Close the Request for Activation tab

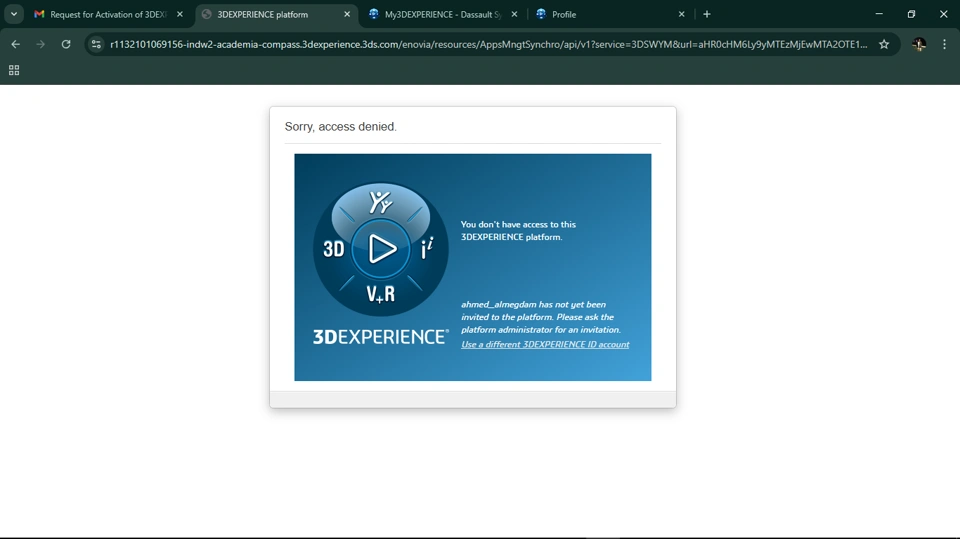tap(179, 14)
